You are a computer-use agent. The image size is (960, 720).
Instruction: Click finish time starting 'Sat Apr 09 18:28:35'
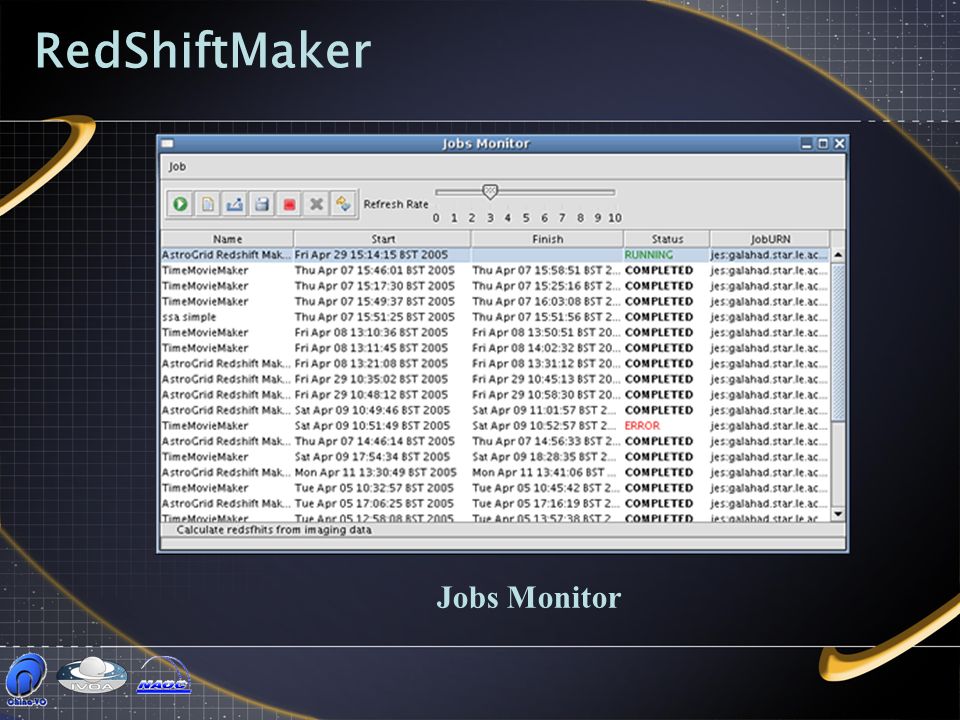[544, 457]
